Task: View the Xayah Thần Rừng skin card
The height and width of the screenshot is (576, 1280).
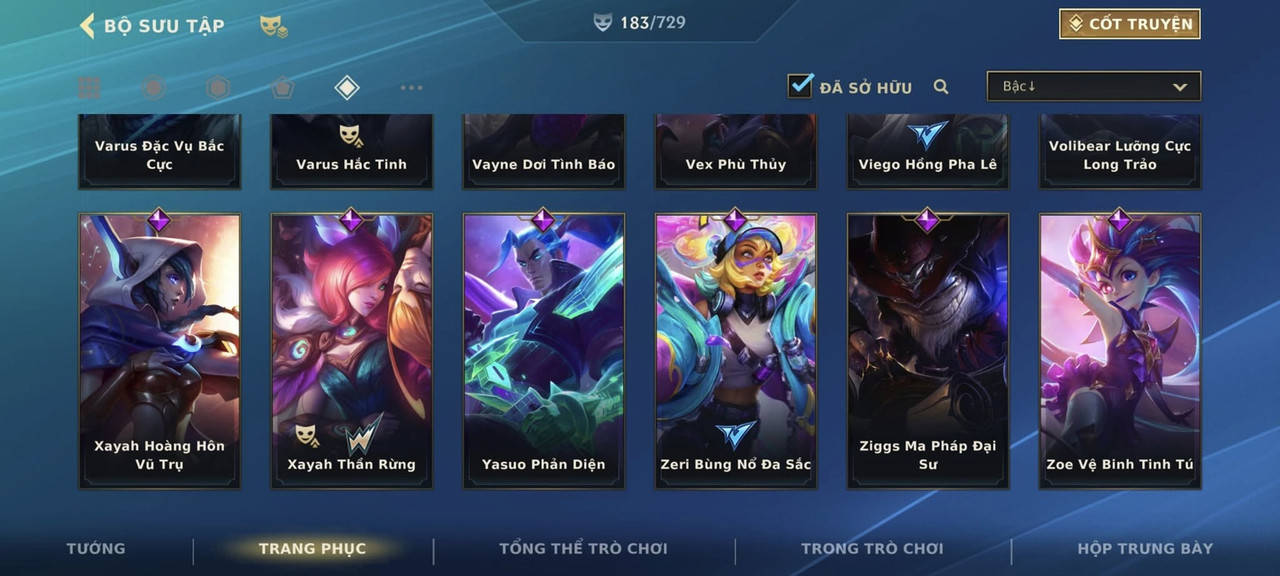Action: click(x=352, y=350)
